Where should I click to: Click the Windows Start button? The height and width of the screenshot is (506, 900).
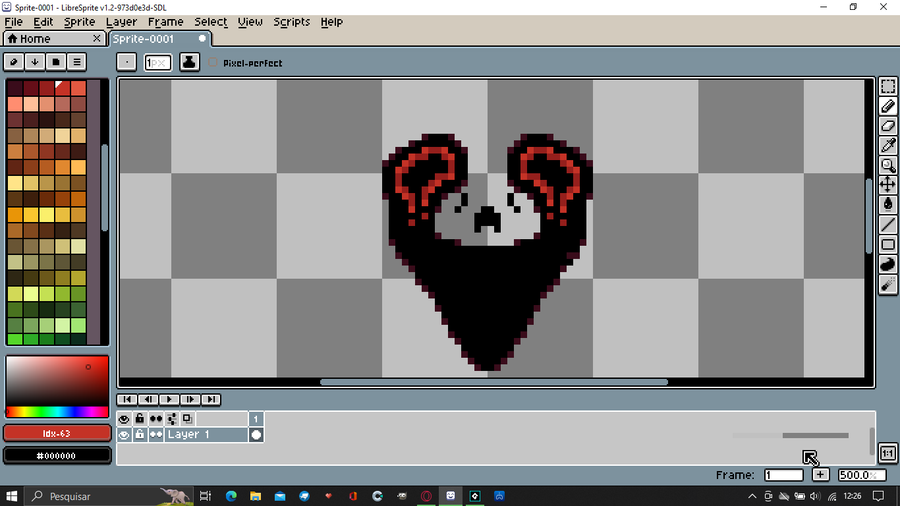tap(11, 496)
